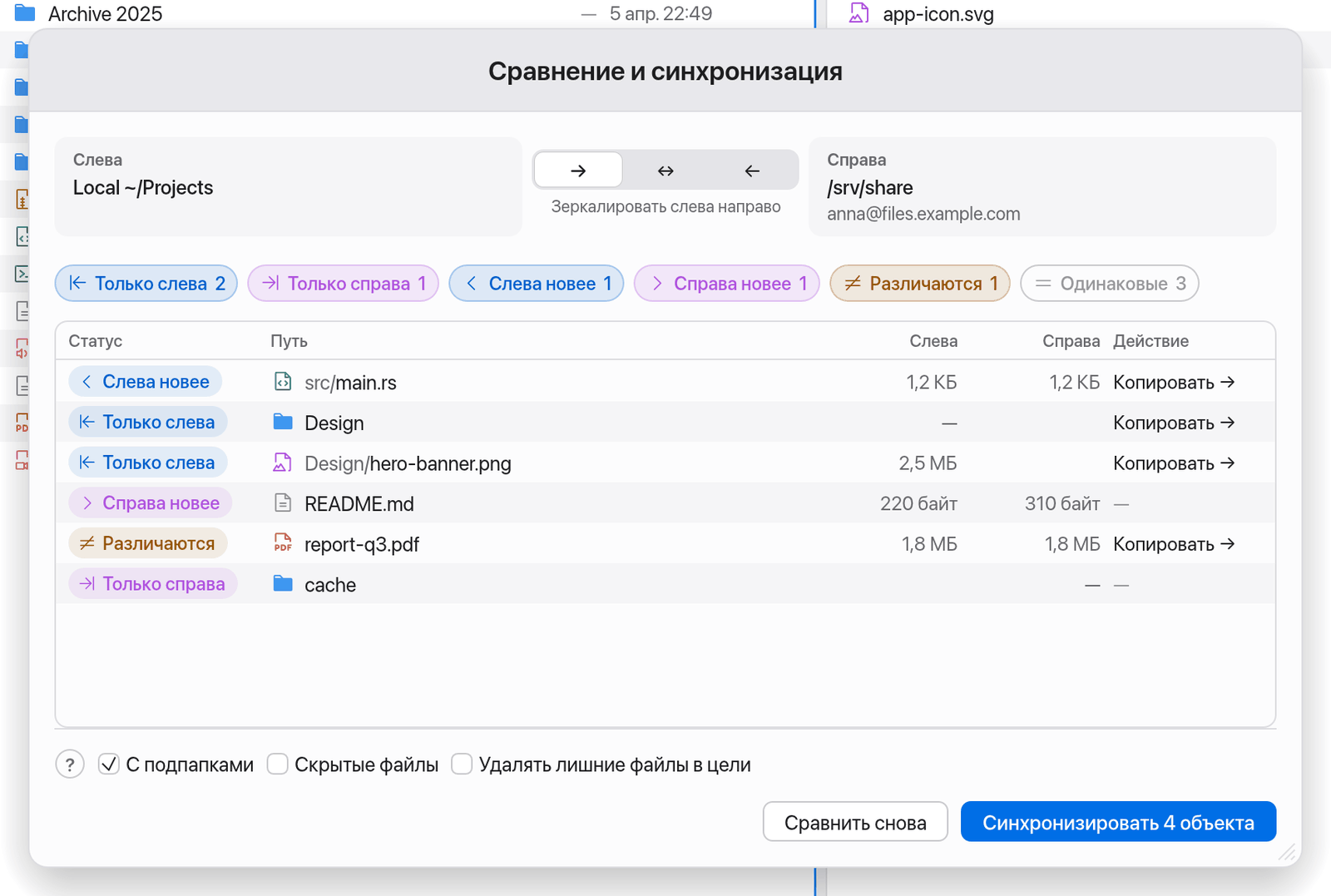Enable 'Удалять лишние файлы в цели' checkbox
The width and height of the screenshot is (1331, 896).
(x=462, y=764)
